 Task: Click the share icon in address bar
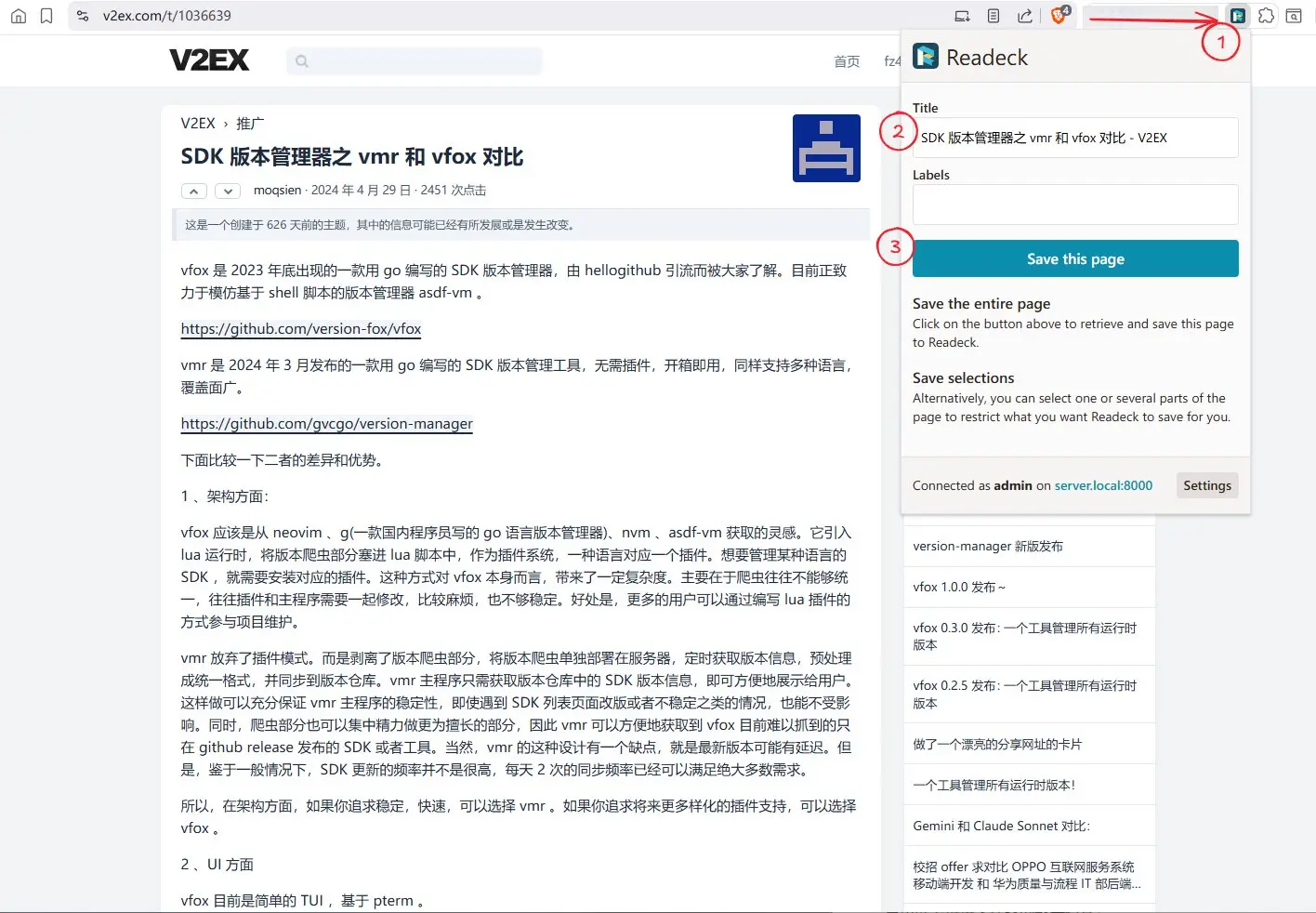(x=1024, y=16)
